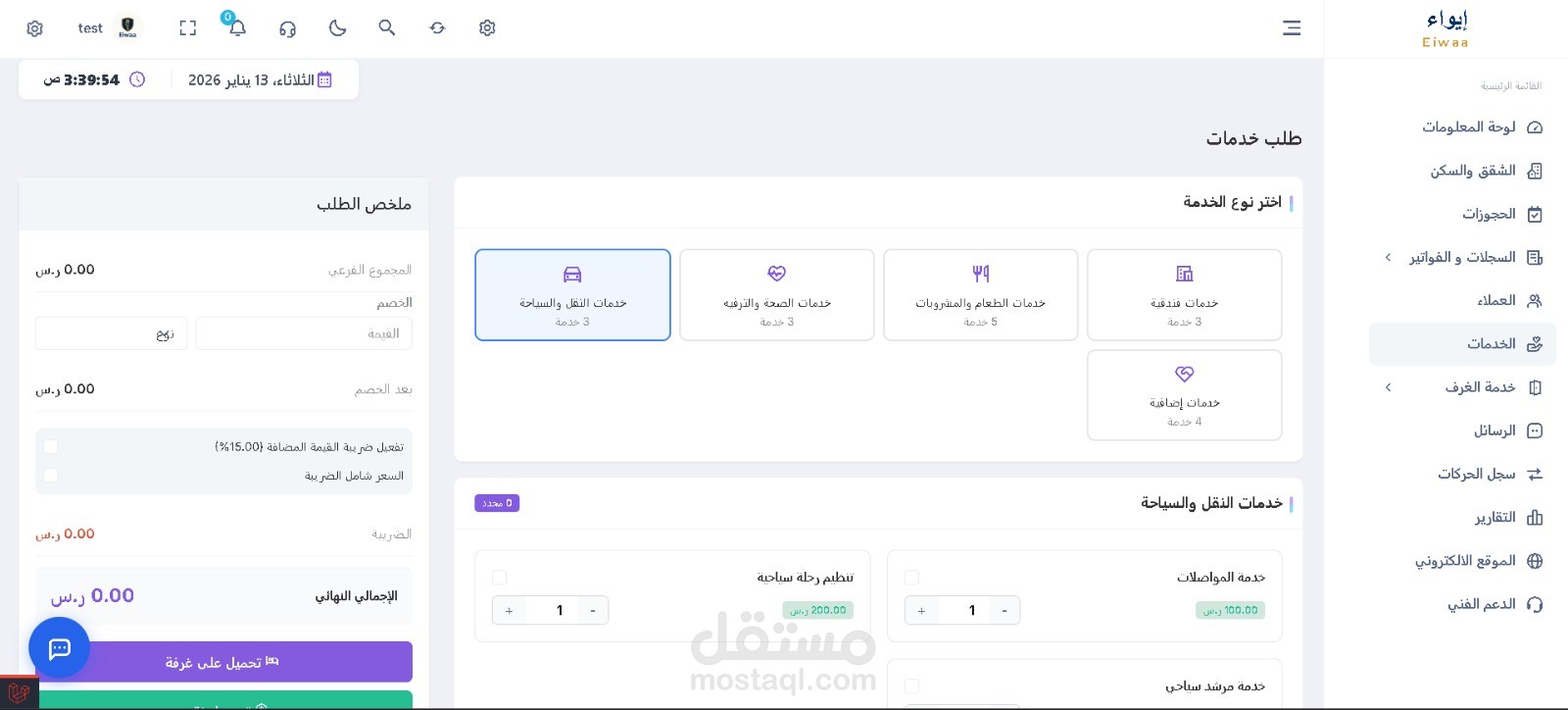Click the clock icon beside the time
Screen dimensions: 1568x710
pyautogui.click(x=137, y=79)
